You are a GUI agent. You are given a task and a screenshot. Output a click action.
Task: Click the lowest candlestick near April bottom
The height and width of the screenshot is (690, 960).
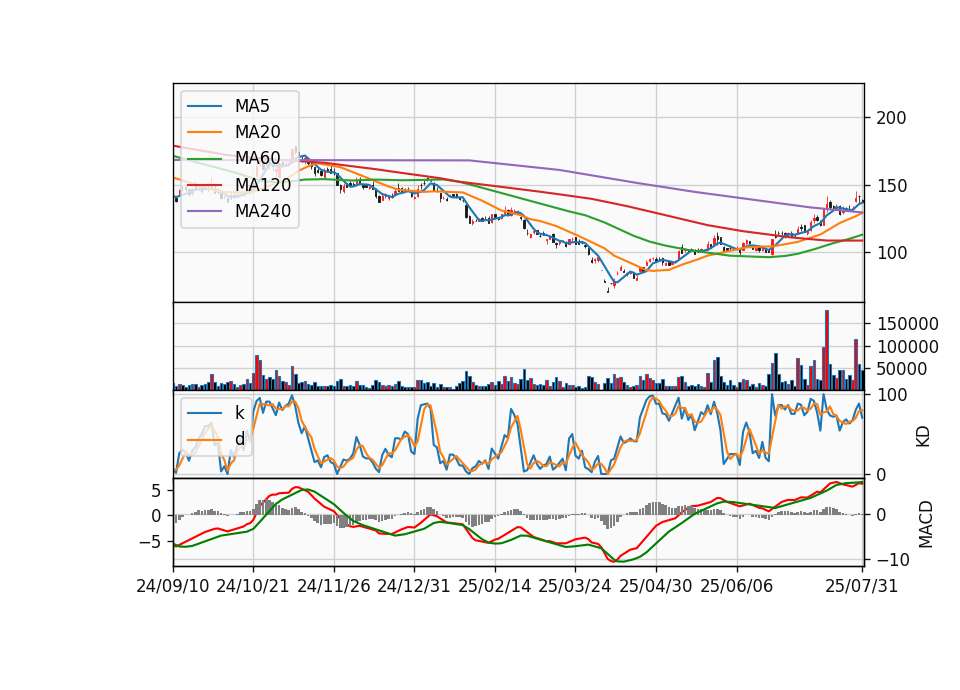tap(608, 289)
